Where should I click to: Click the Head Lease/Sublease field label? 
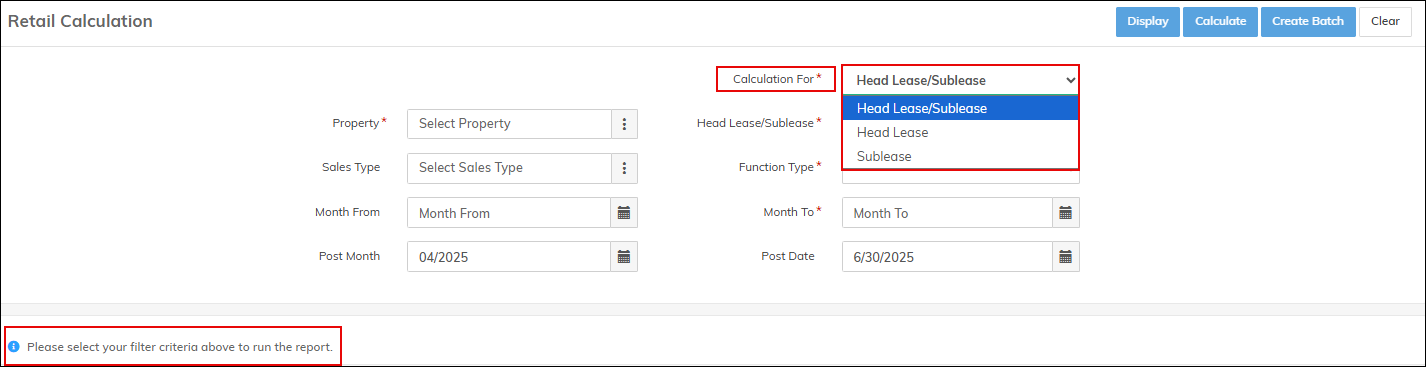755,123
